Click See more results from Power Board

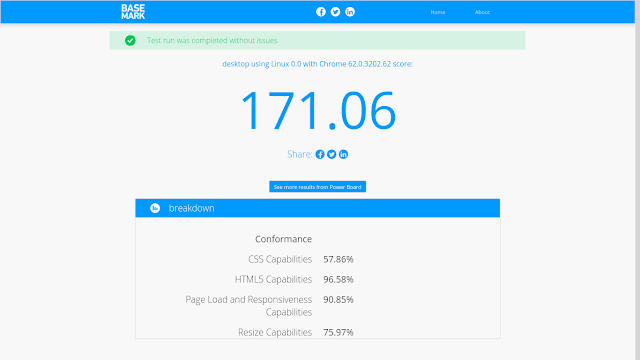pos(318,187)
